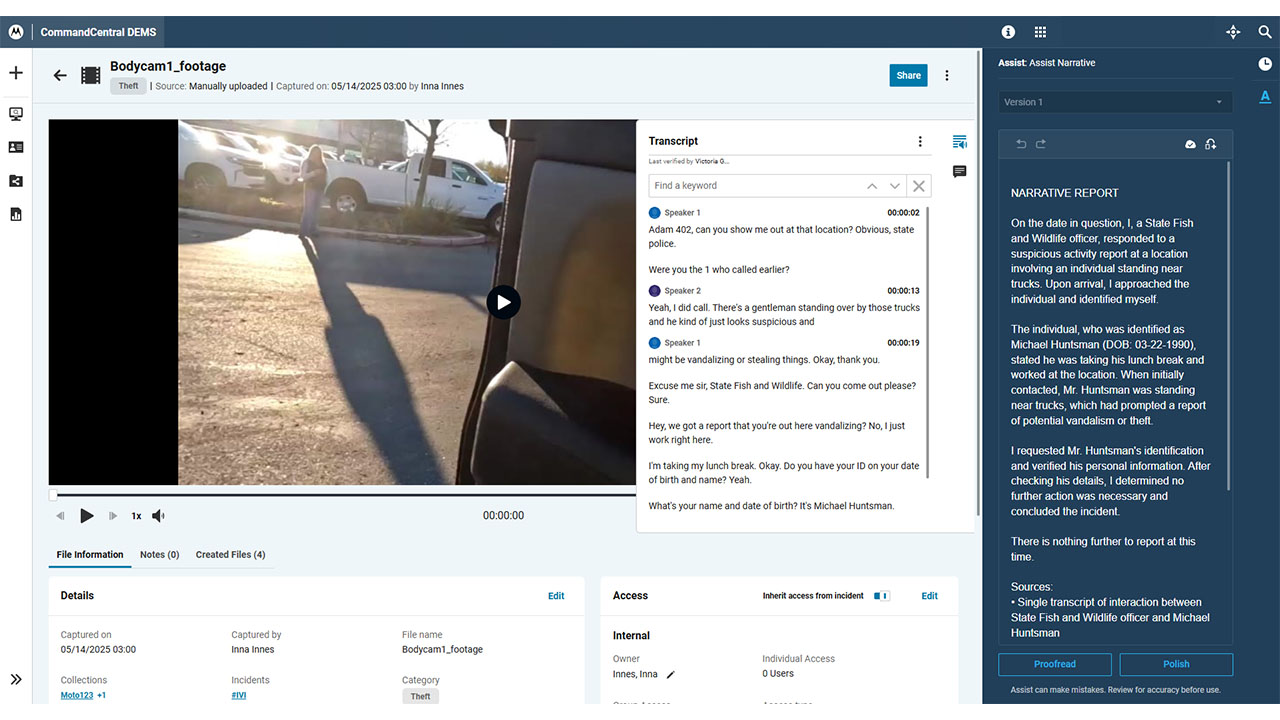Click the undo arrow in narrative editor

[x=1021, y=144]
